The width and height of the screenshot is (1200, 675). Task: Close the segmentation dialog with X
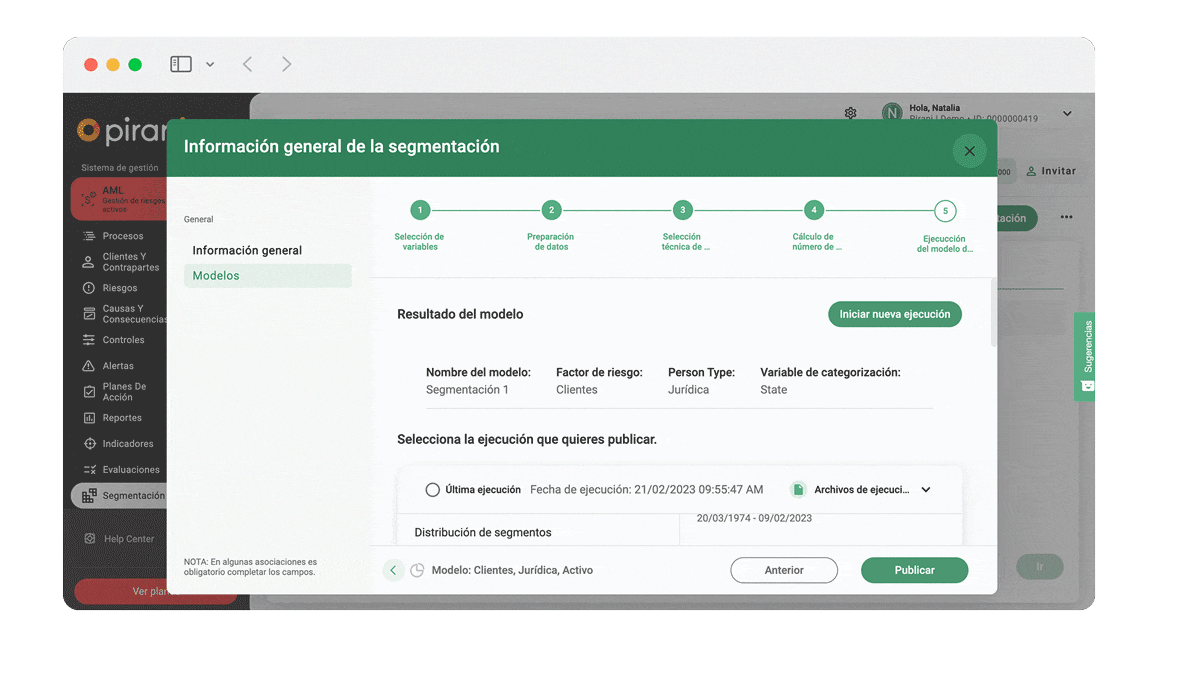click(969, 151)
